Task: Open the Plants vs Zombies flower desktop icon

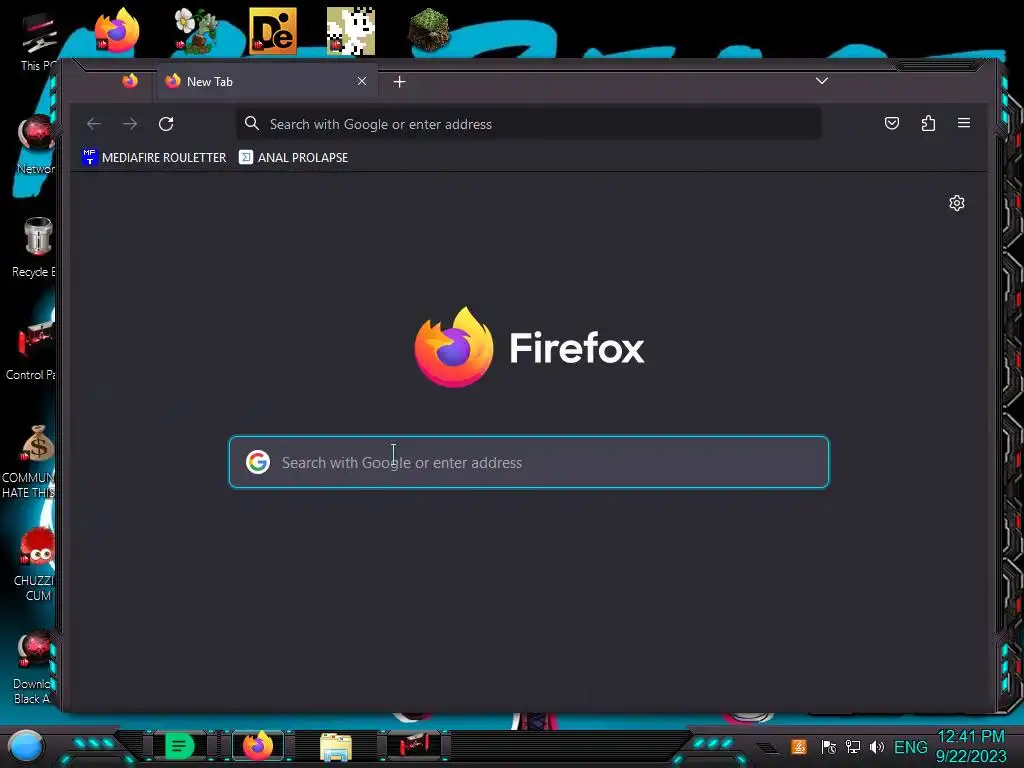Action: pyautogui.click(x=195, y=31)
